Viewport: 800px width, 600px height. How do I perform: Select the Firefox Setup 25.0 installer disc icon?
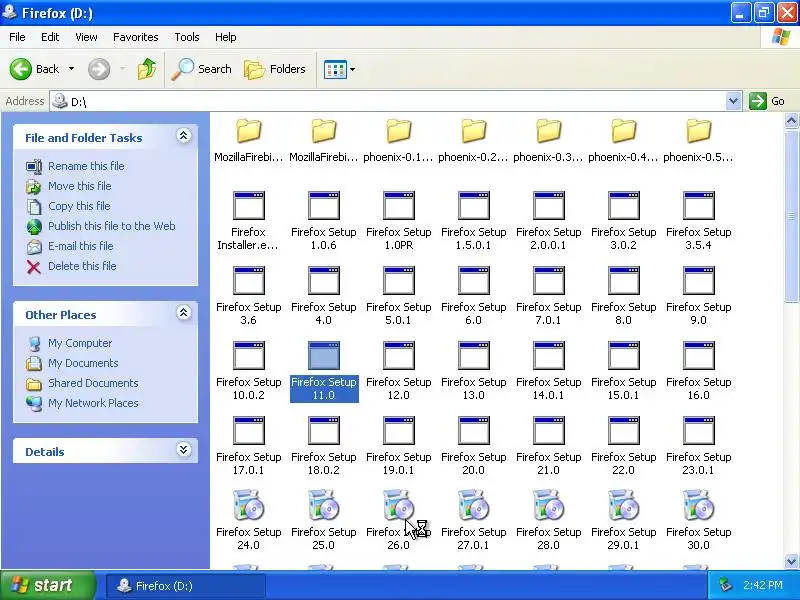pos(323,505)
